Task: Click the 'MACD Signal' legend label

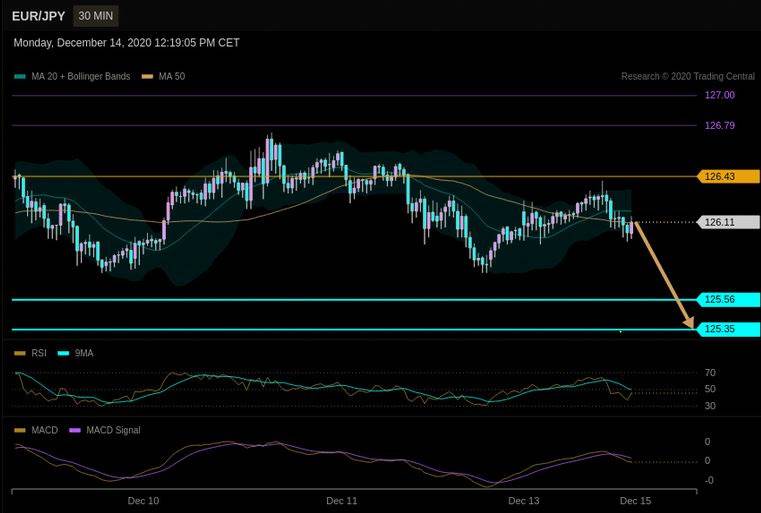Action: point(113,430)
